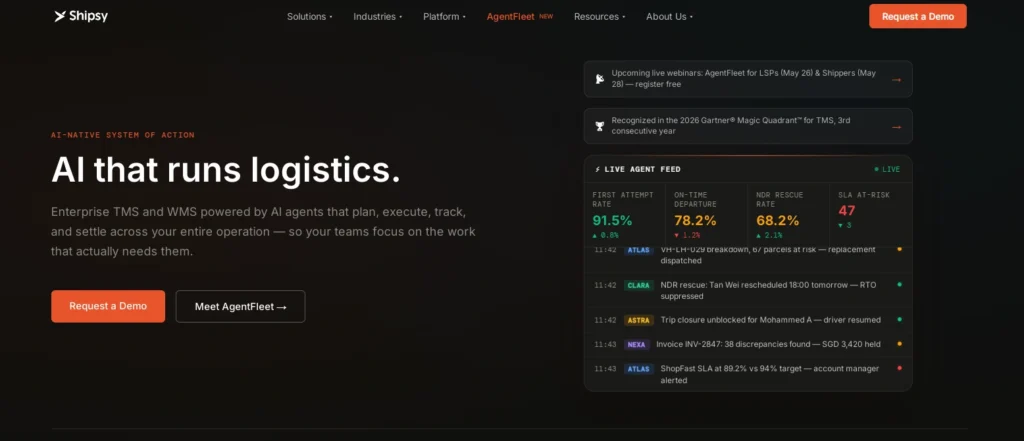The image size is (1024, 441).
Task: Click the 0.8% up trend indicator
Action: pyautogui.click(x=605, y=235)
